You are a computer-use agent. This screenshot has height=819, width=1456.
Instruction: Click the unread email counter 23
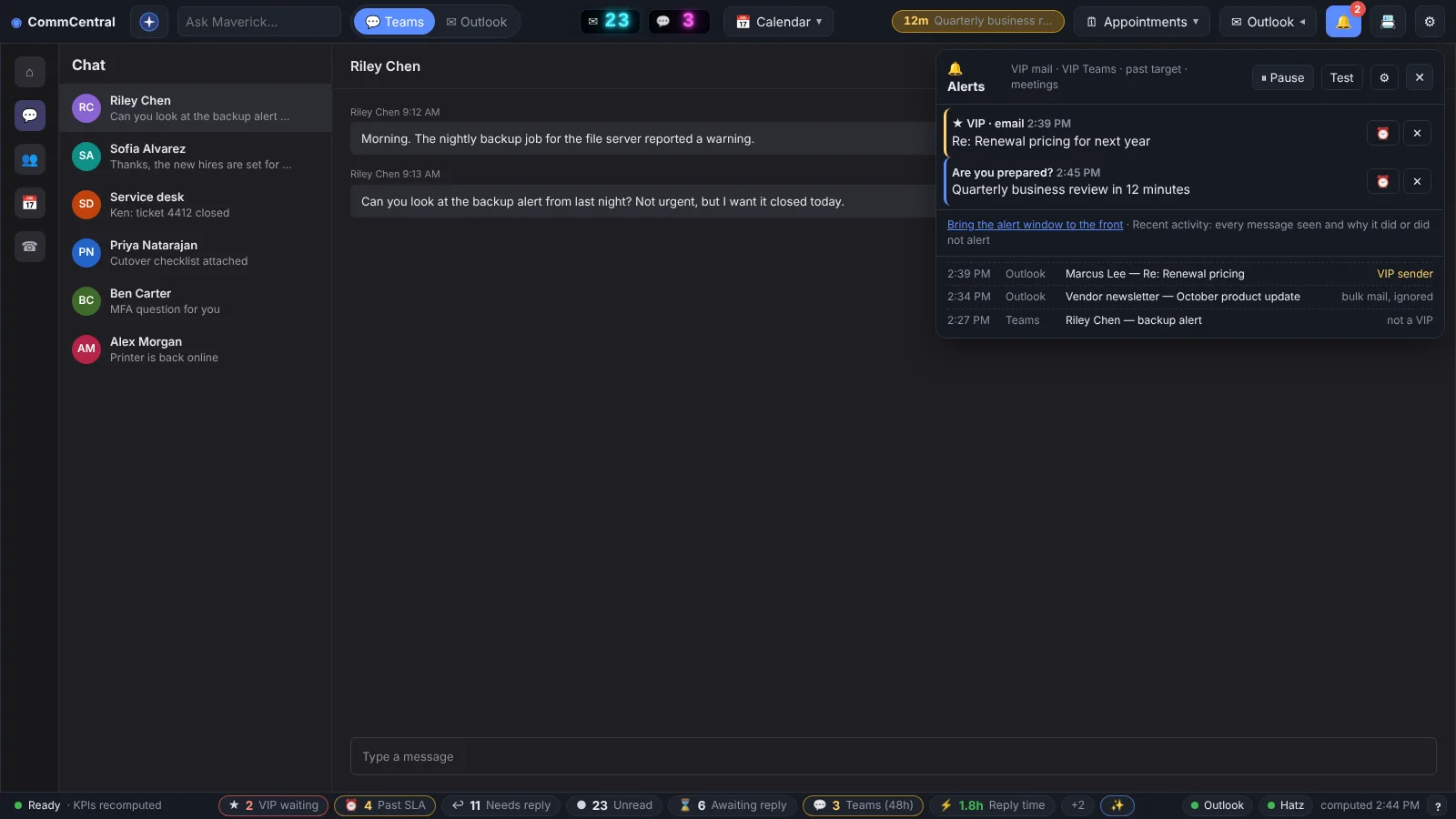610,21
